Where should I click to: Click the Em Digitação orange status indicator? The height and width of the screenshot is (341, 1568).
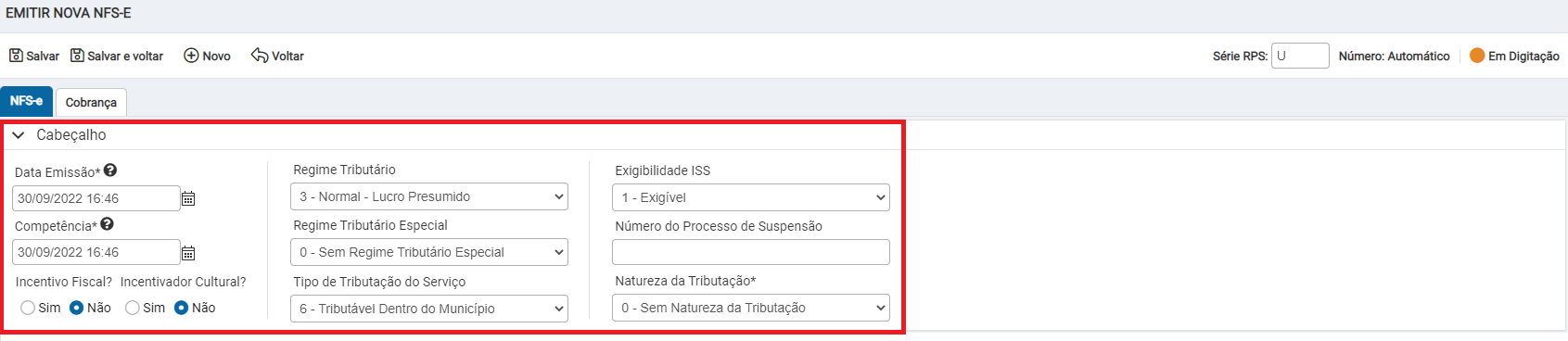(x=1477, y=56)
